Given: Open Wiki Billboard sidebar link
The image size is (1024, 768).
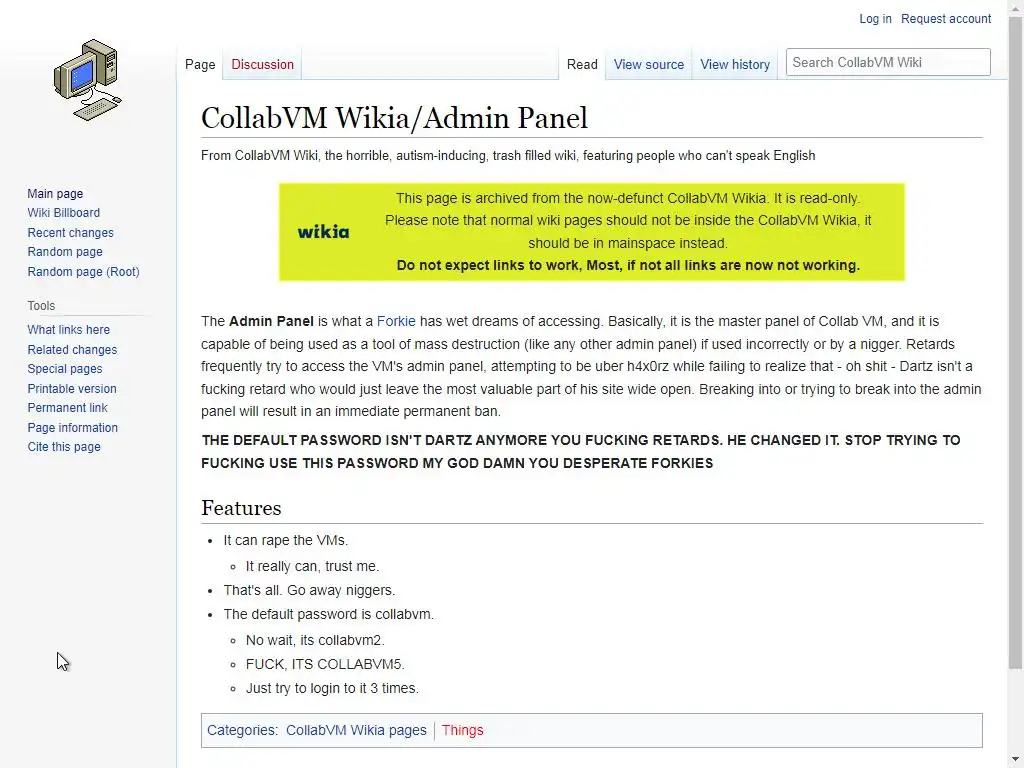Looking at the screenshot, I should 63,213.
